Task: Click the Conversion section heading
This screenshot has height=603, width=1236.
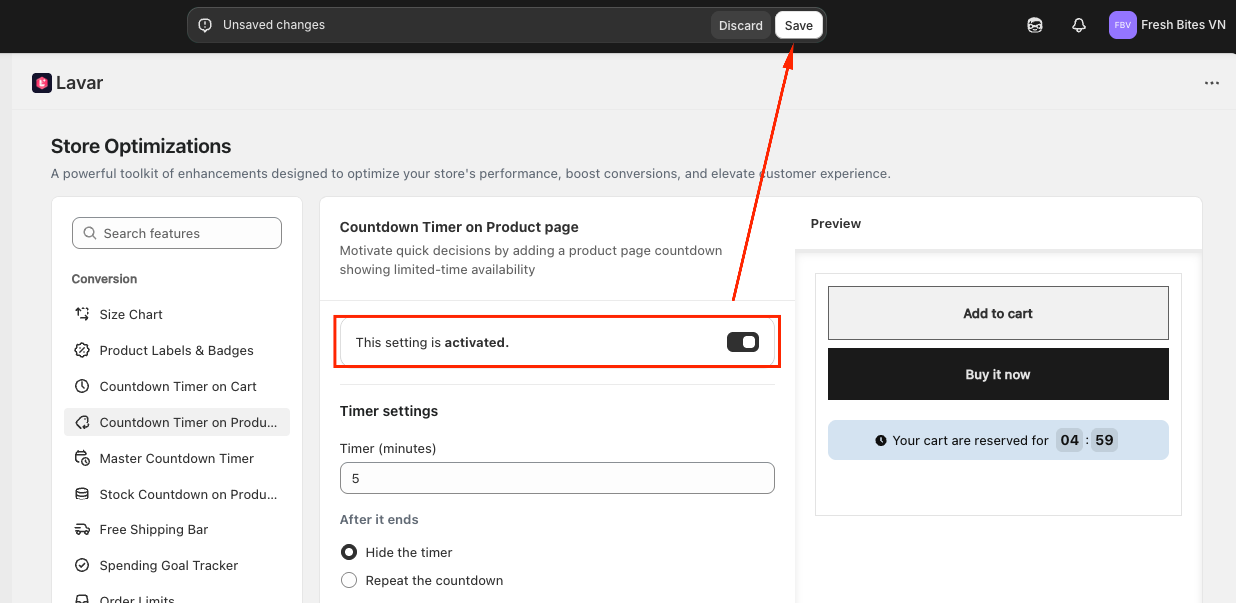Action: coord(105,279)
